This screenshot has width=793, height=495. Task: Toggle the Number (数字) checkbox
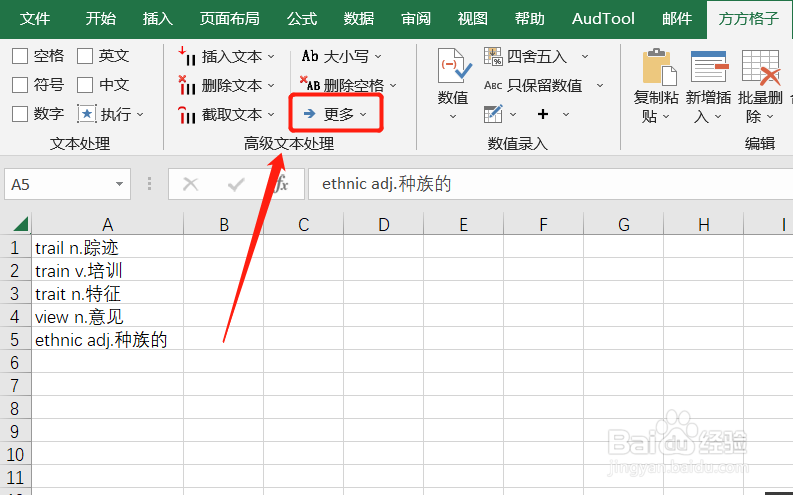pos(19,114)
